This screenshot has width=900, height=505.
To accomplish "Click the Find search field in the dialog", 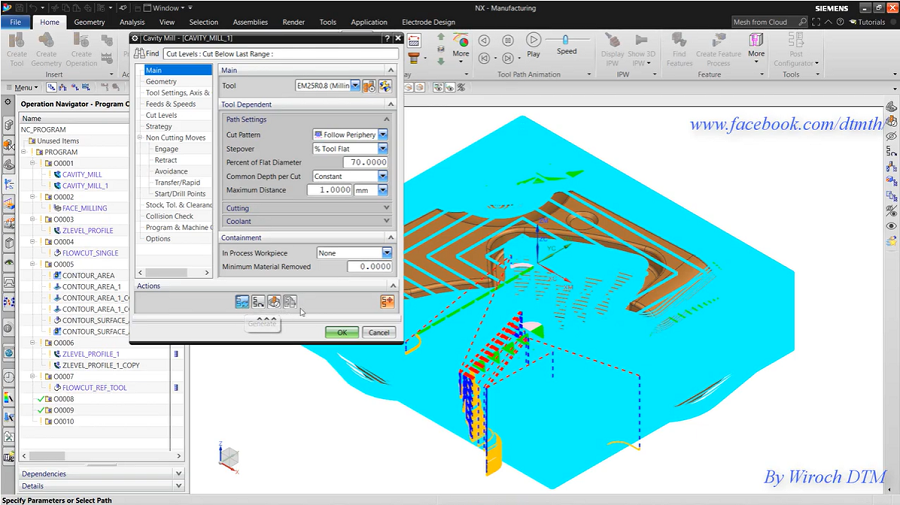I will pyautogui.click(x=281, y=54).
